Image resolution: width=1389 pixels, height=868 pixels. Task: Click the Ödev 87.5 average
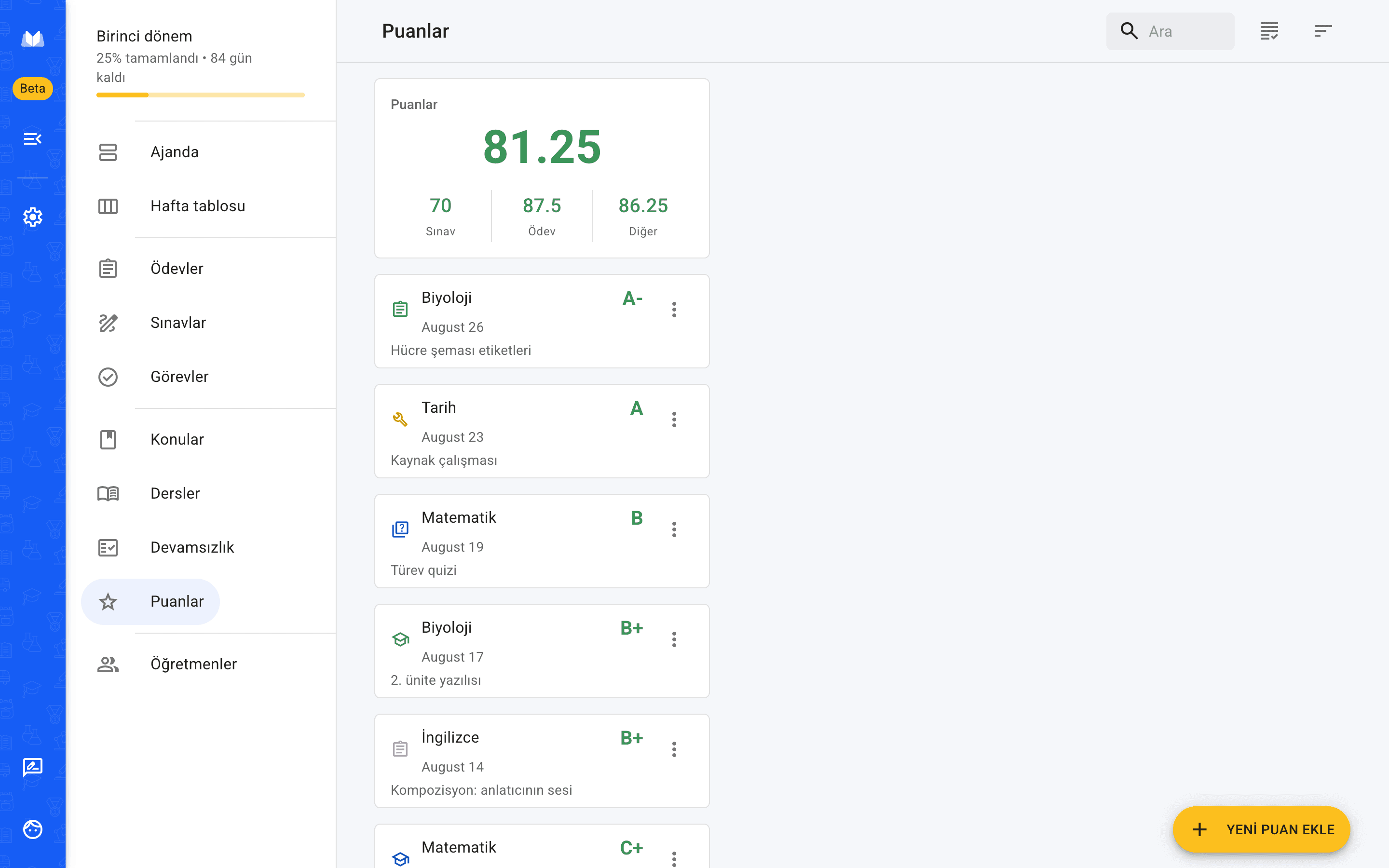click(x=542, y=217)
